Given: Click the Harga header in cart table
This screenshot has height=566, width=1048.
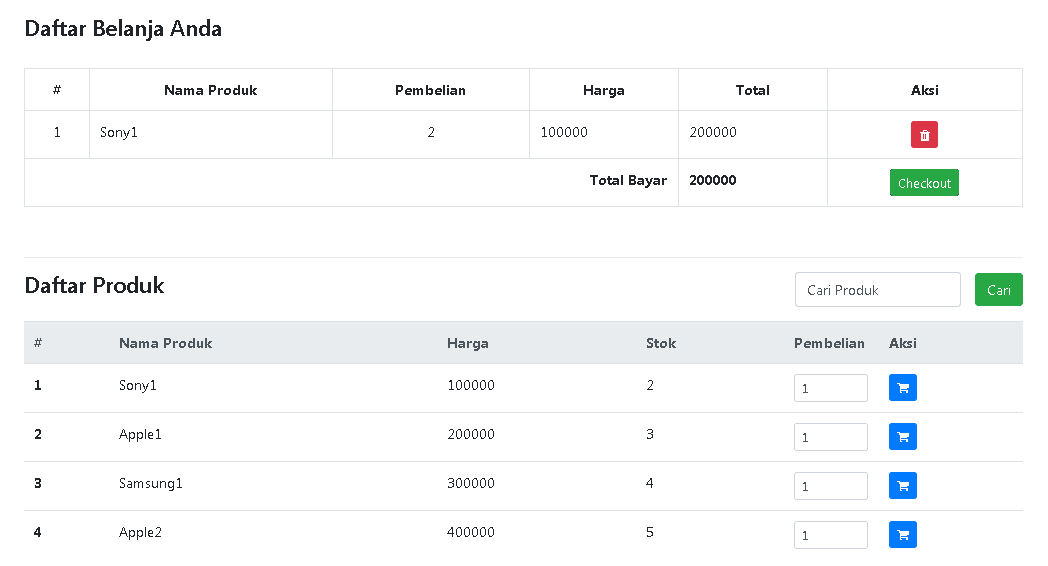Looking at the screenshot, I should (x=604, y=90).
